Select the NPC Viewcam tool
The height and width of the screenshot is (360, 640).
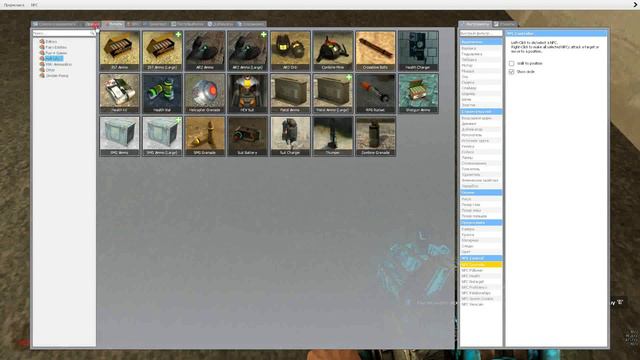481,304
